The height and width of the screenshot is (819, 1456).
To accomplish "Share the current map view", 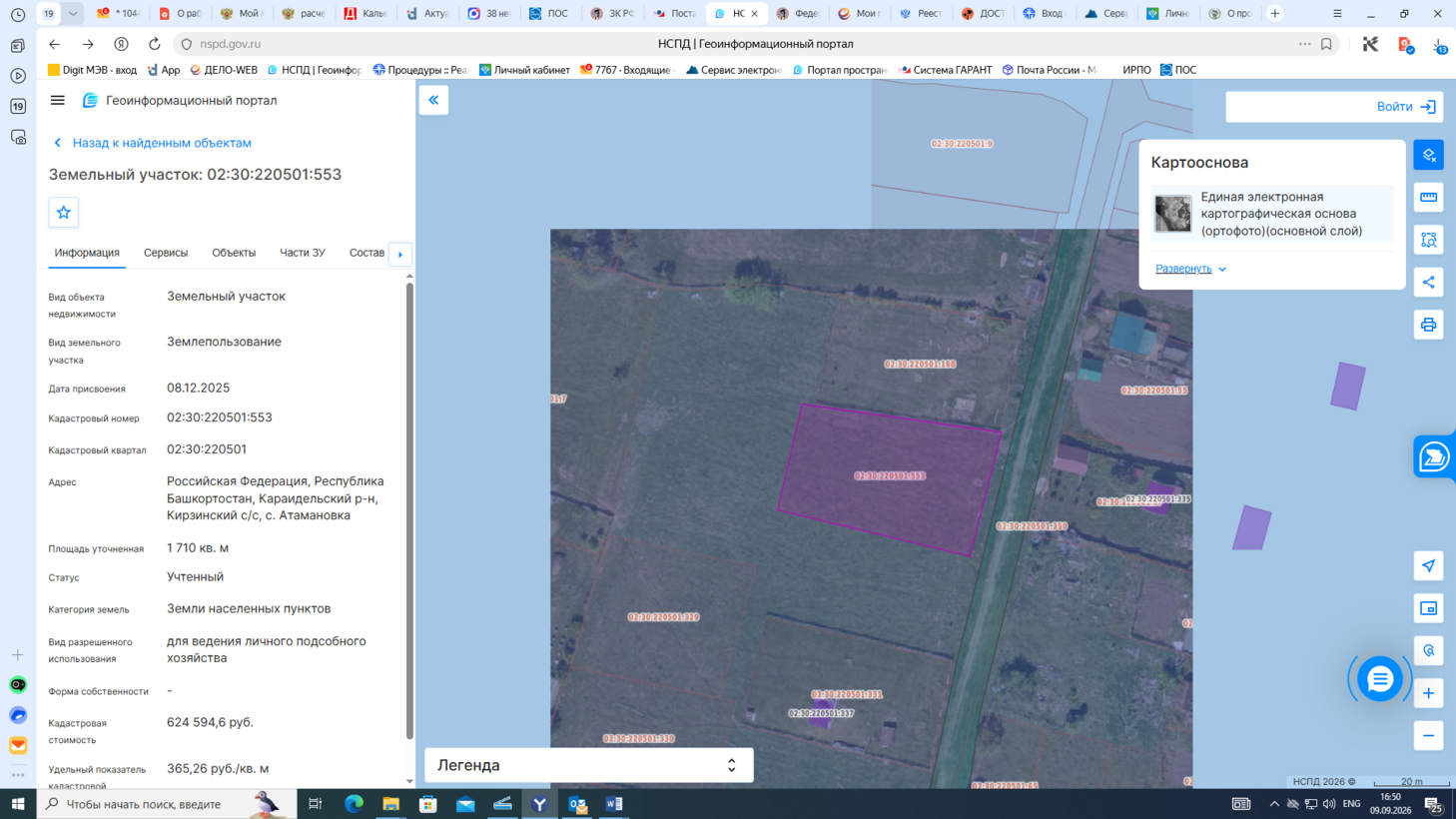I will click(x=1429, y=283).
